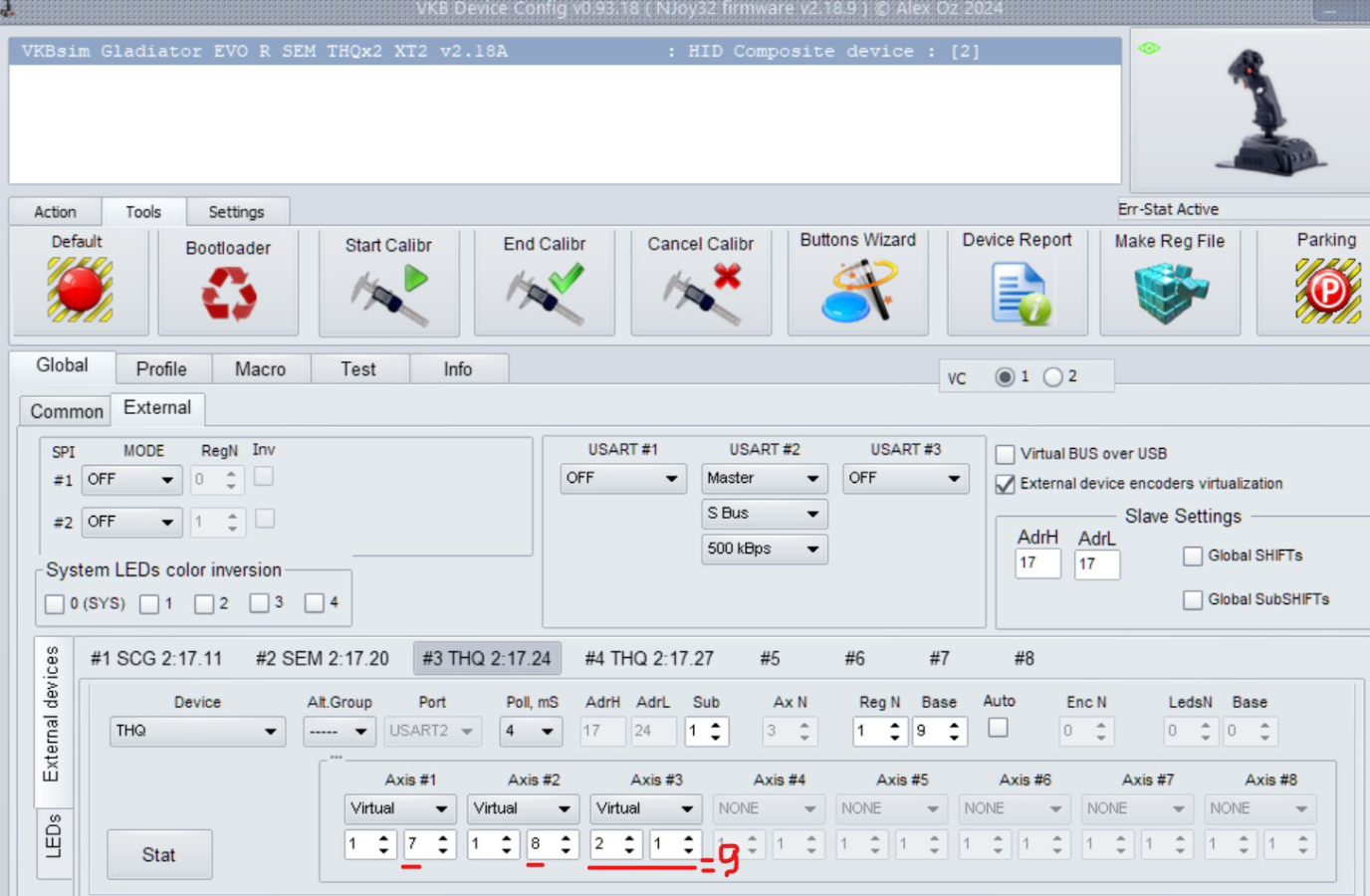Image resolution: width=1370 pixels, height=896 pixels.
Task: Toggle the Auto checkbox
Action: coord(998,728)
